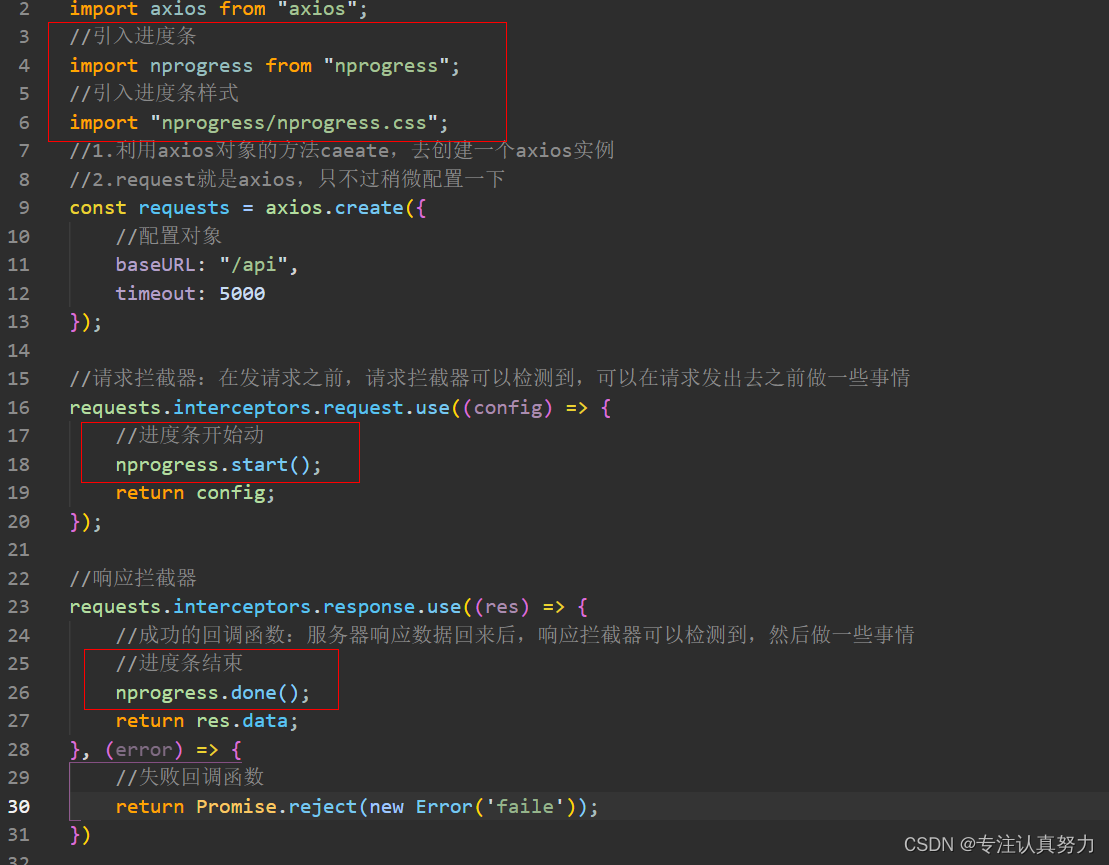Click the (res) parameter on line 23
The image size is (1109, 865).
tap(501, 607)
